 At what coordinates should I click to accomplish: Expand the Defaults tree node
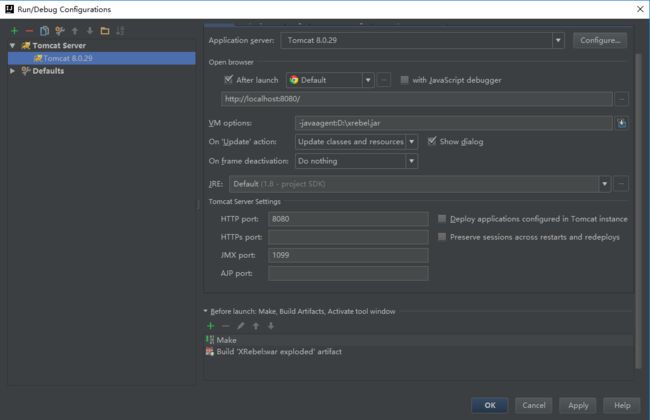tap(12, 71)
